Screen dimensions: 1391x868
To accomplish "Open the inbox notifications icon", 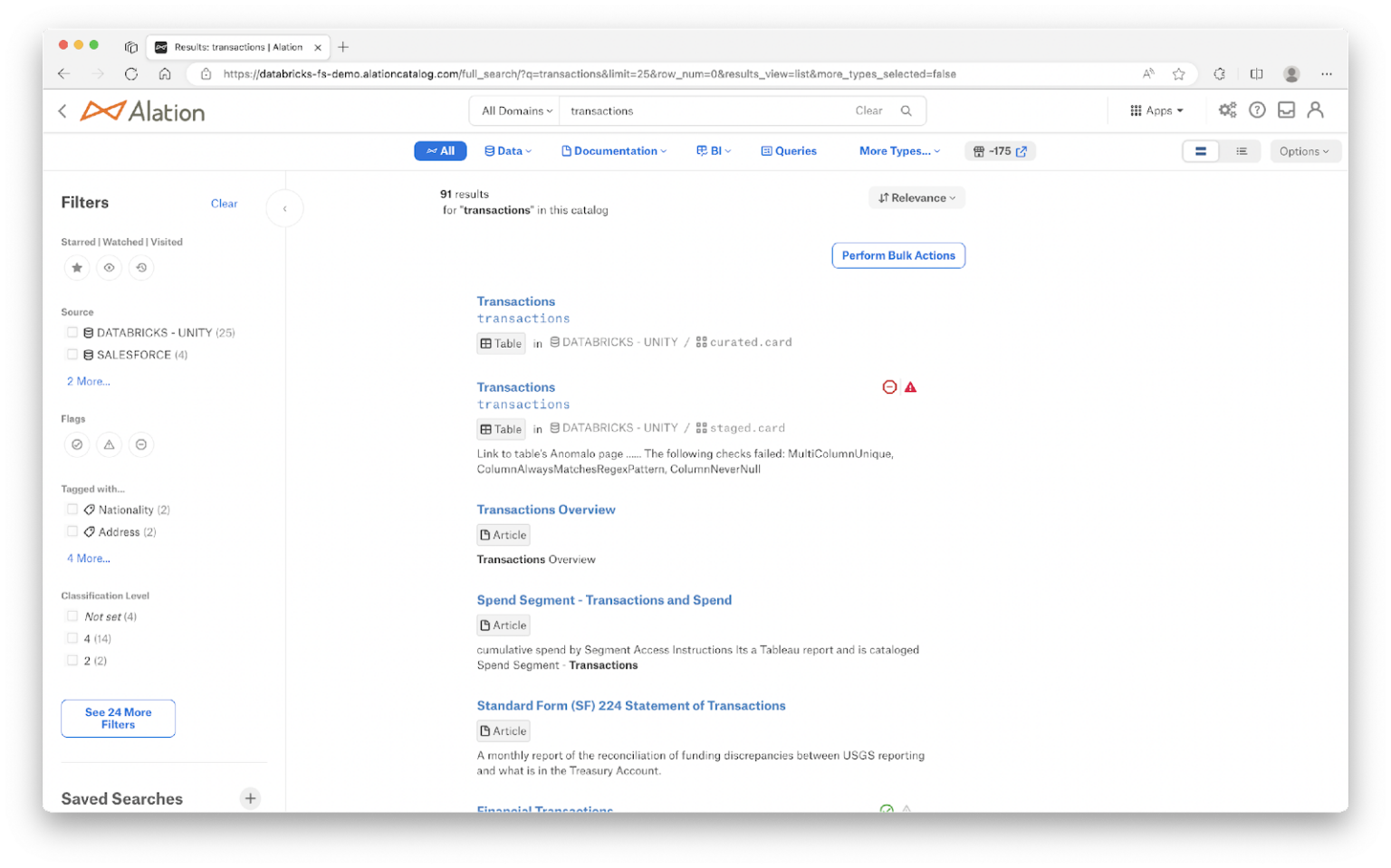I will [x=1286, y=110].
